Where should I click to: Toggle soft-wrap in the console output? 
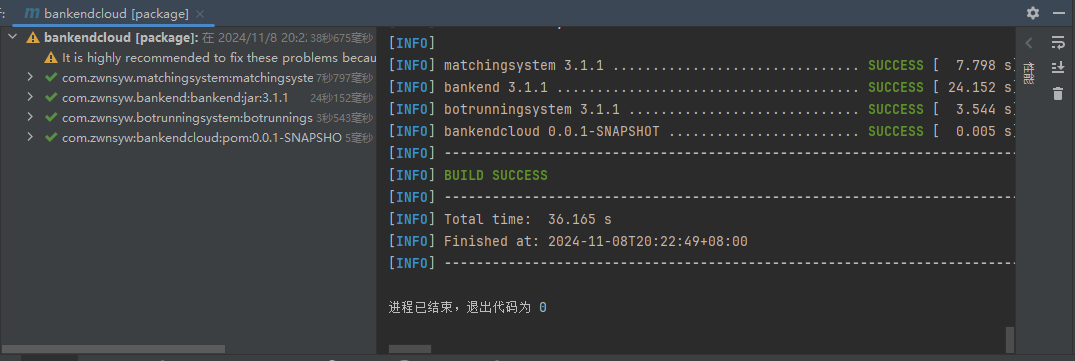pos(1058,43)
